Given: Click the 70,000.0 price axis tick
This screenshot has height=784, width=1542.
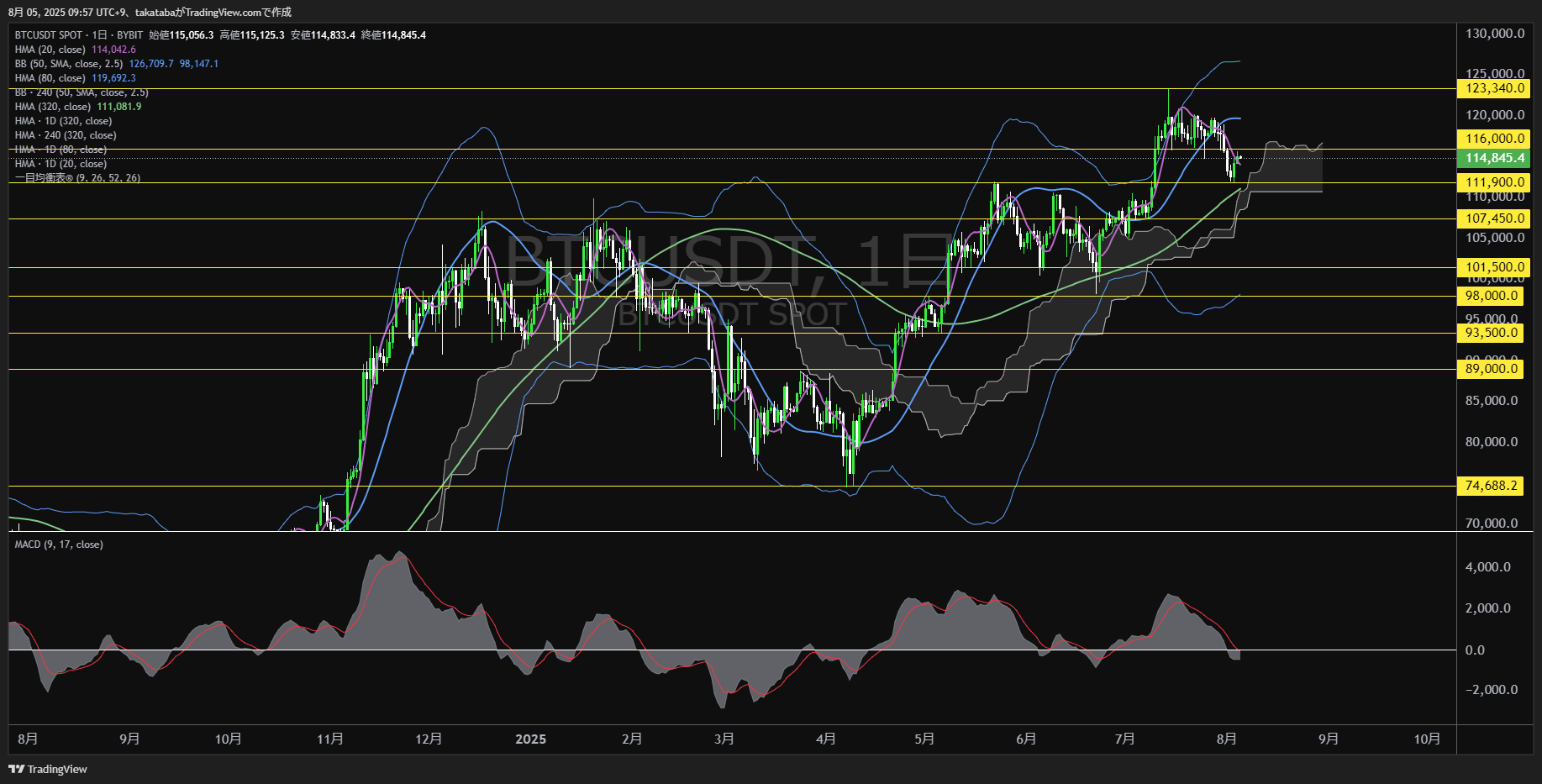Looking at the screenshot, I should 1492,524.
